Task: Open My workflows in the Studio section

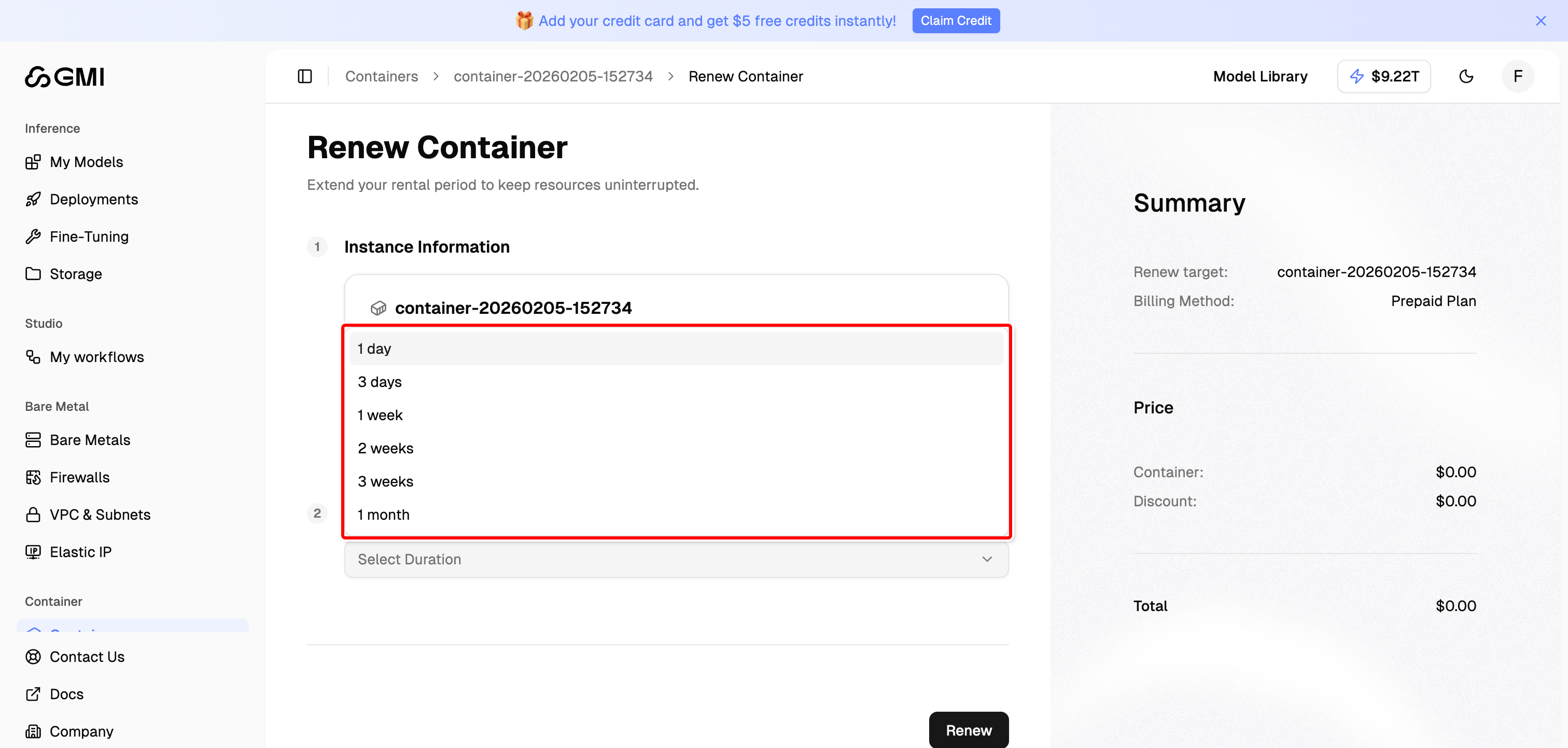Action: pyautogui.click(x=96, y=357)
